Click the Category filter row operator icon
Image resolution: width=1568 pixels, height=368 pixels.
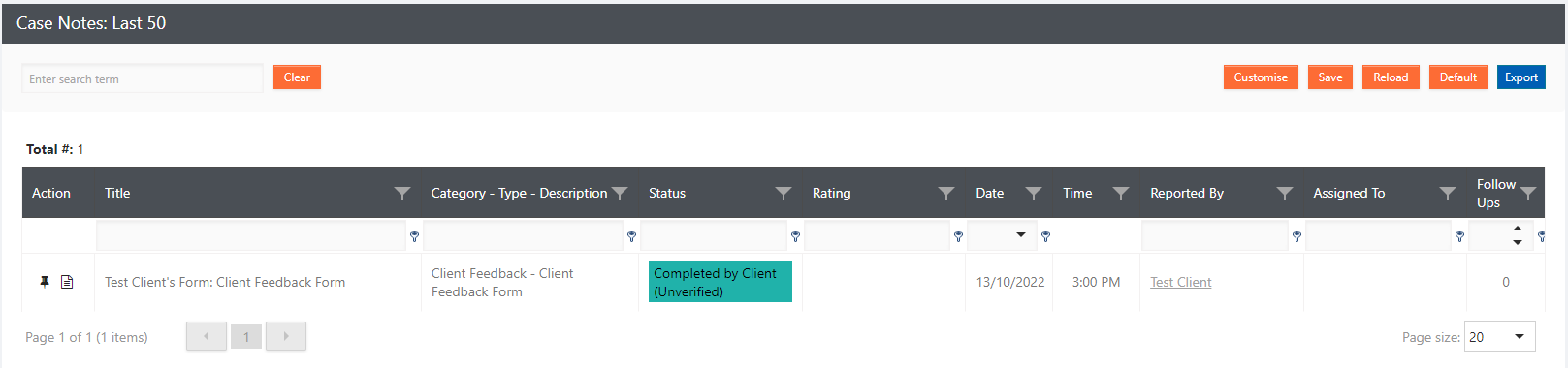[631, 236]
